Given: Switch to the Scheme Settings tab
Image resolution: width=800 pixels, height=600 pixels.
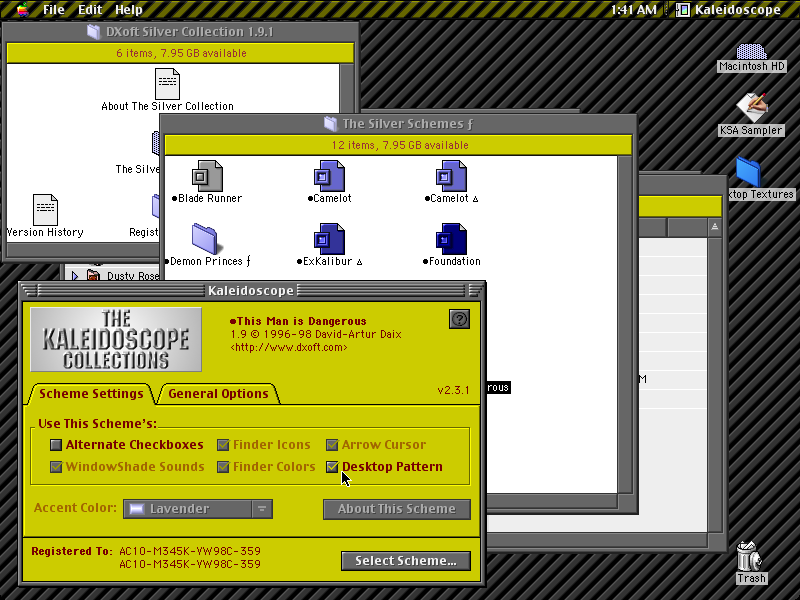Looking at the screenshot, I should [x=91, y=394].
